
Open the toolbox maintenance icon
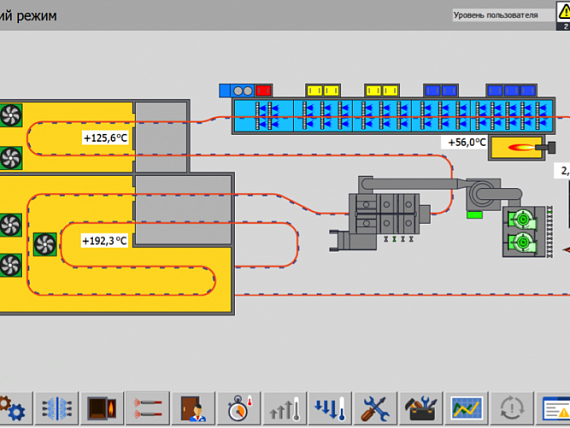pos(421,408)
